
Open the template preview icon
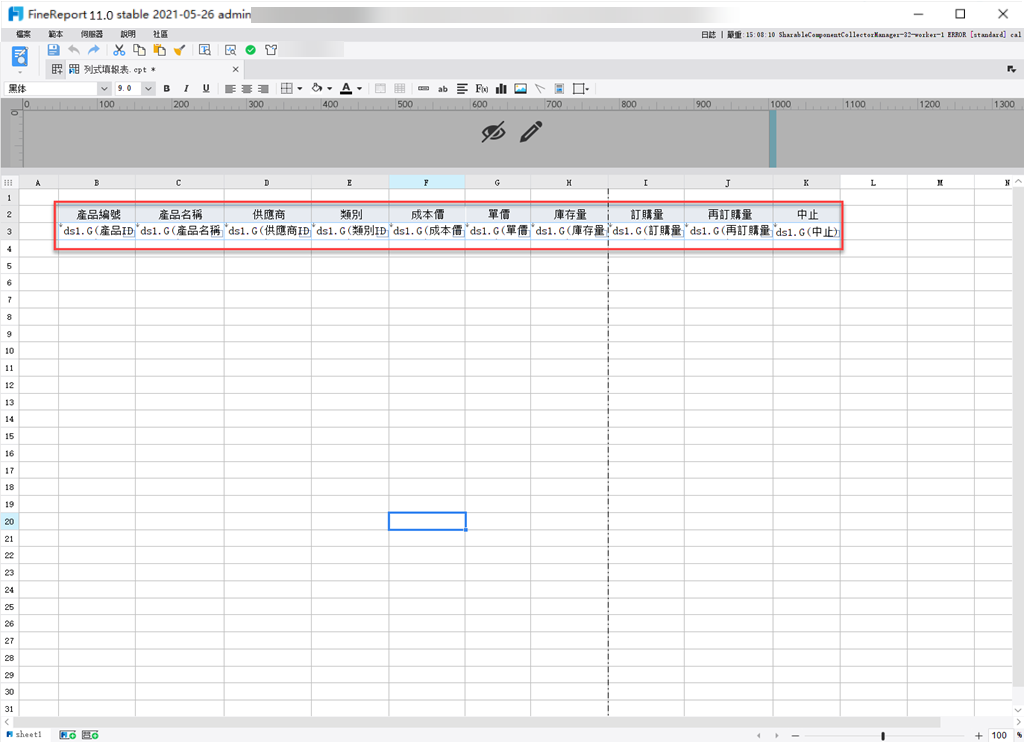231,50
